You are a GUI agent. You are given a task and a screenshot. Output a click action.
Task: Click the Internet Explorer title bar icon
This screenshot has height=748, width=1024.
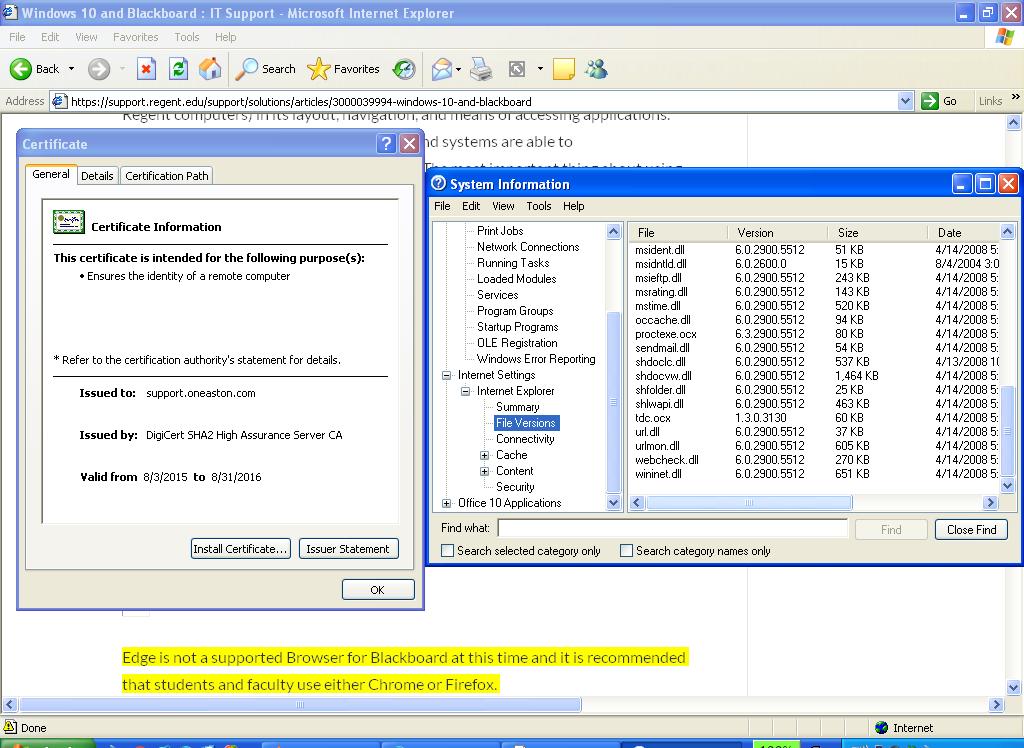10,12
